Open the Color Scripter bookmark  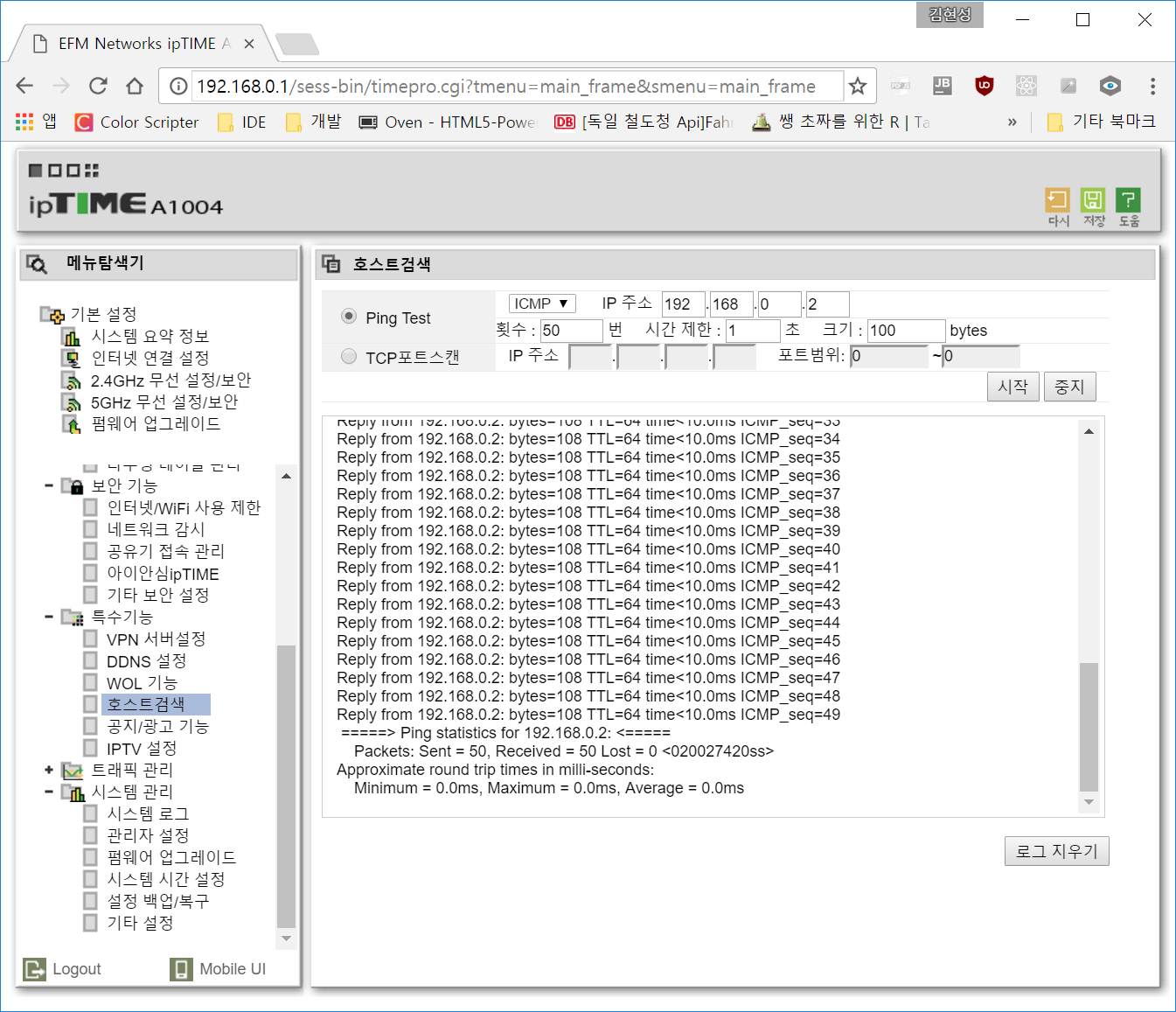point(137,122)
